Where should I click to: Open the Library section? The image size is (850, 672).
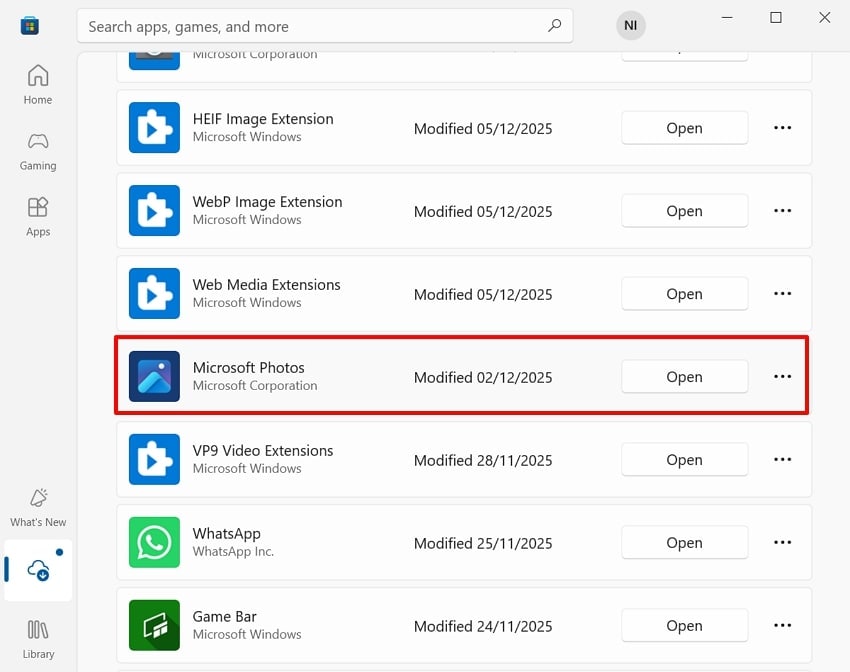[x=38, y=638]
